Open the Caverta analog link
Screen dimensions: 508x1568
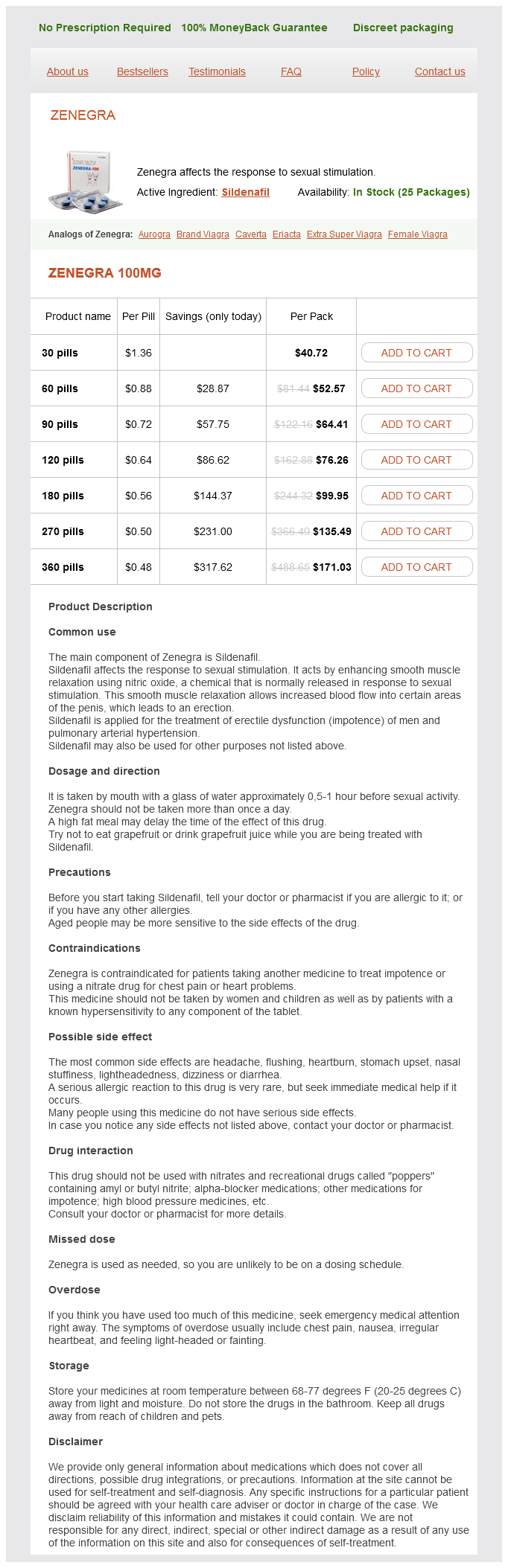(251, 234)
